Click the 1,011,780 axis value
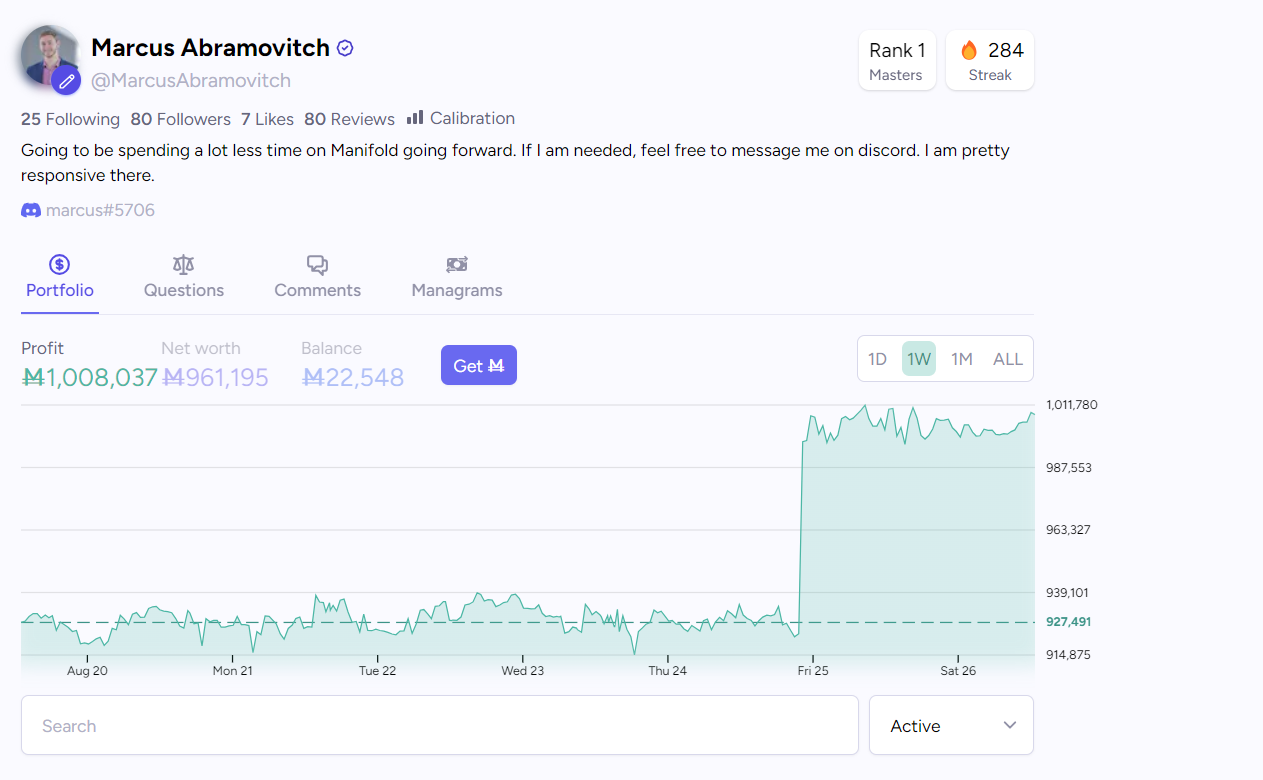 (x=1072, y=405)
